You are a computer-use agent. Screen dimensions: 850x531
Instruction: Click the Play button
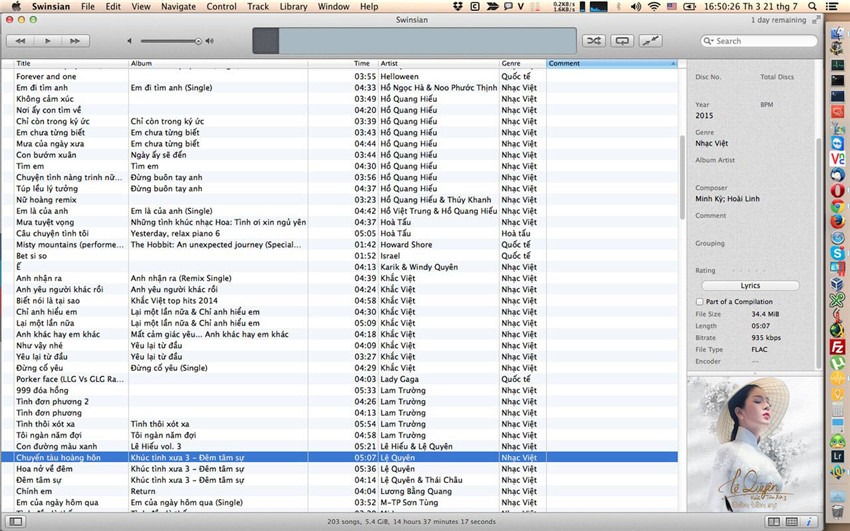(47, 41)
